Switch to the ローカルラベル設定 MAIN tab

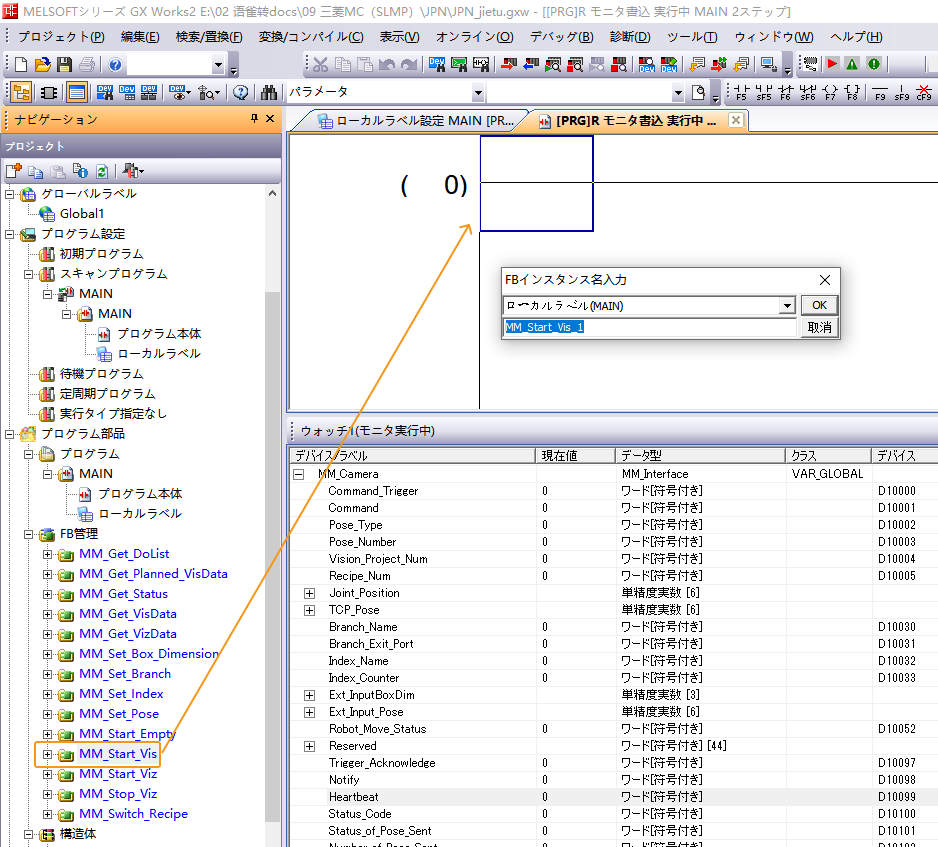pyautogui.click(x=414, y=121)
